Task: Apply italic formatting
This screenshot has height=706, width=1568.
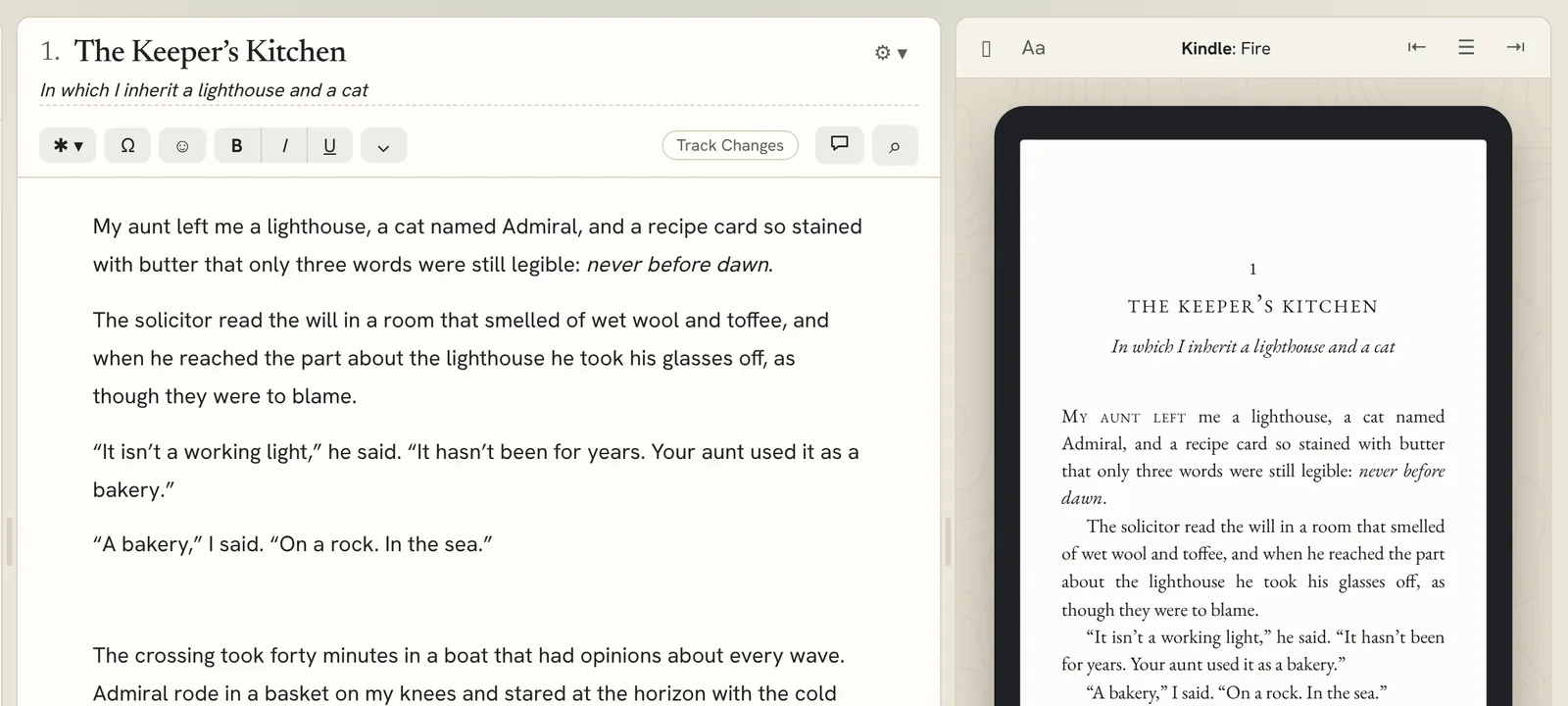Action: pos(284,145)
